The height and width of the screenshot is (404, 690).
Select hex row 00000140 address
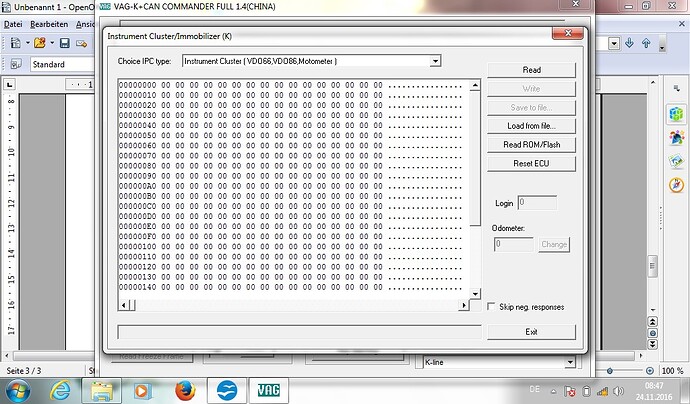[137, 287]
